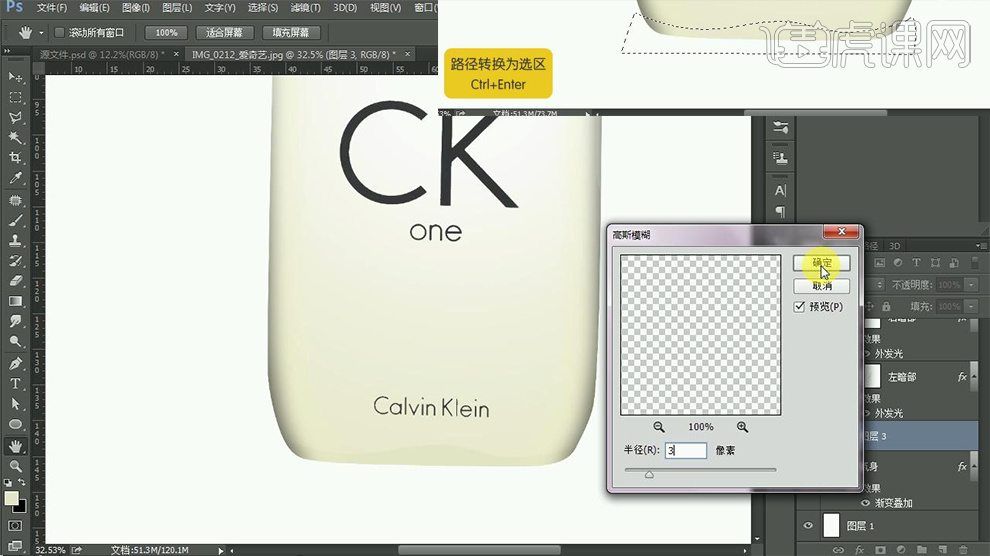This screenshot has width=990, height=556.
Task: Cancel the blur with 取消 button
Action: (x=821, y=286)
